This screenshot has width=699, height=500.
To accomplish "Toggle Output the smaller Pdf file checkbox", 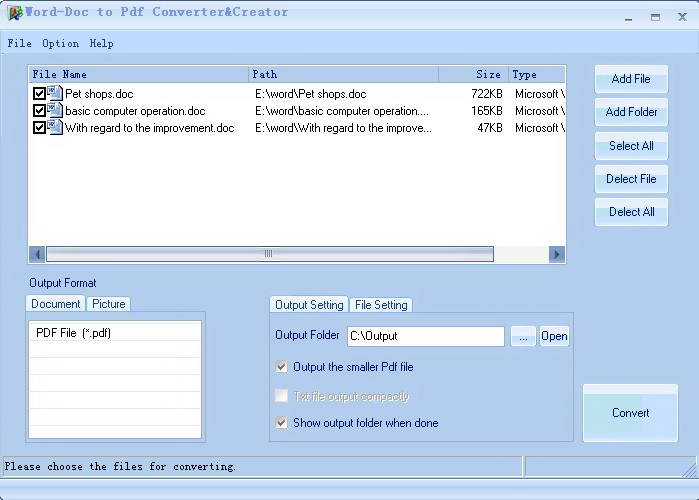I will click(281, 367).
